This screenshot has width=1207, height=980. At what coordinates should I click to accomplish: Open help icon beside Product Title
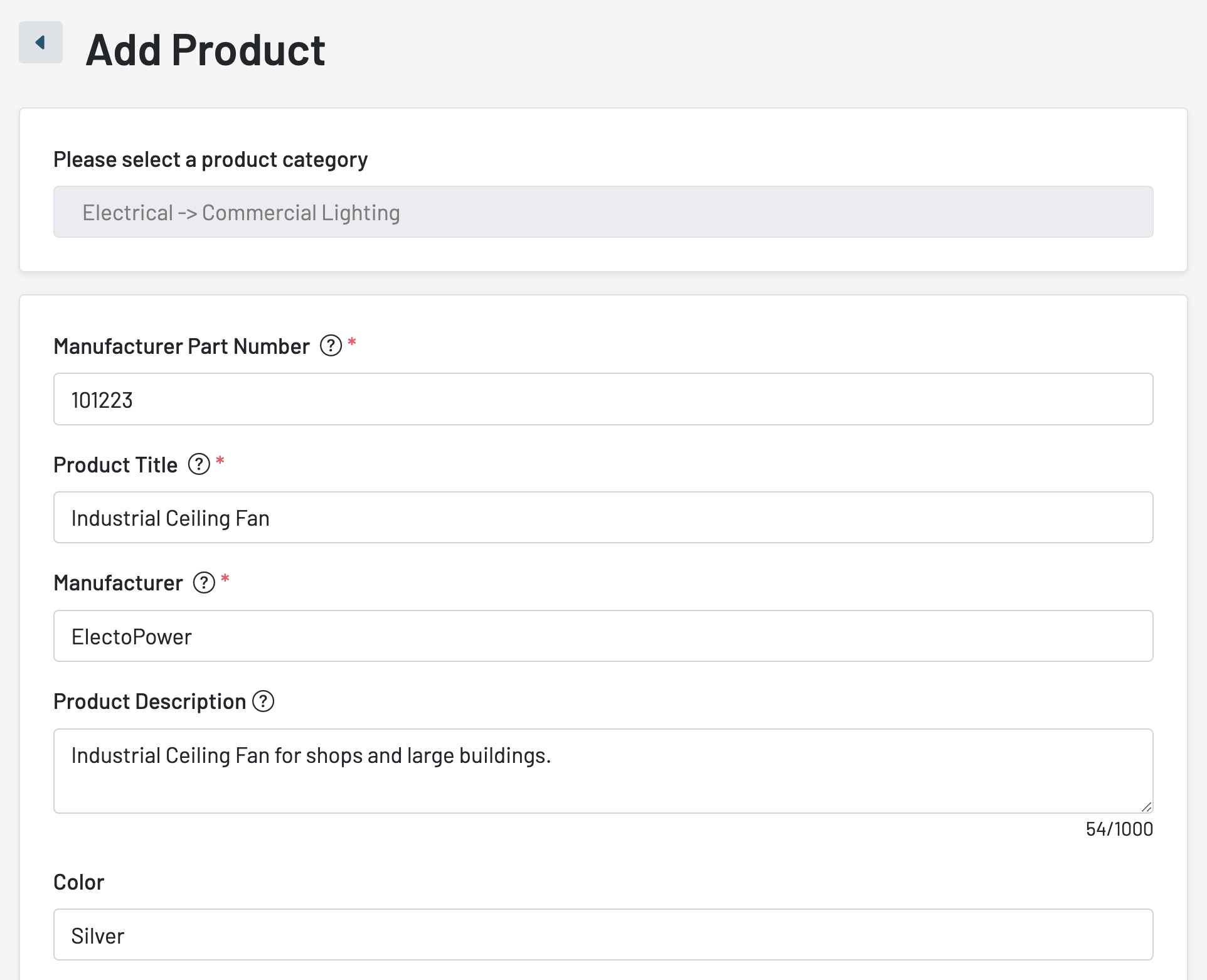[199, 464]
